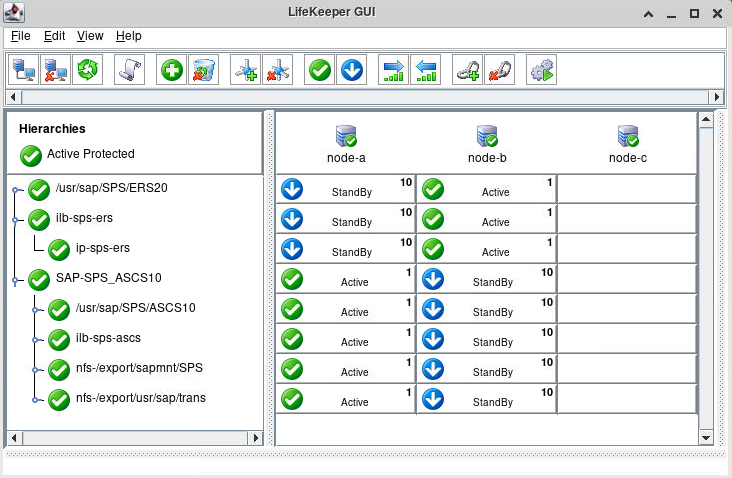
Task: Click hierarchy pane scroll right arrow
Action: point(255,438)
